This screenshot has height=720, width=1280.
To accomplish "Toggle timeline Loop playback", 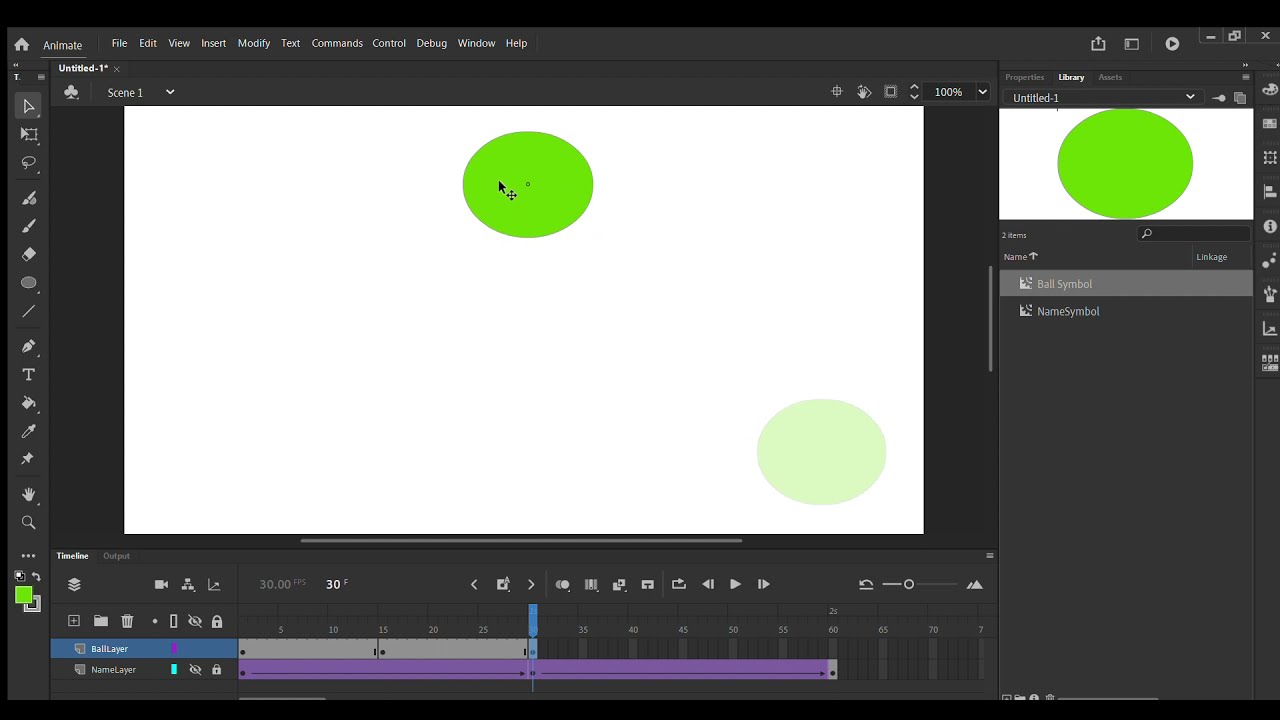I will [679, 584].
